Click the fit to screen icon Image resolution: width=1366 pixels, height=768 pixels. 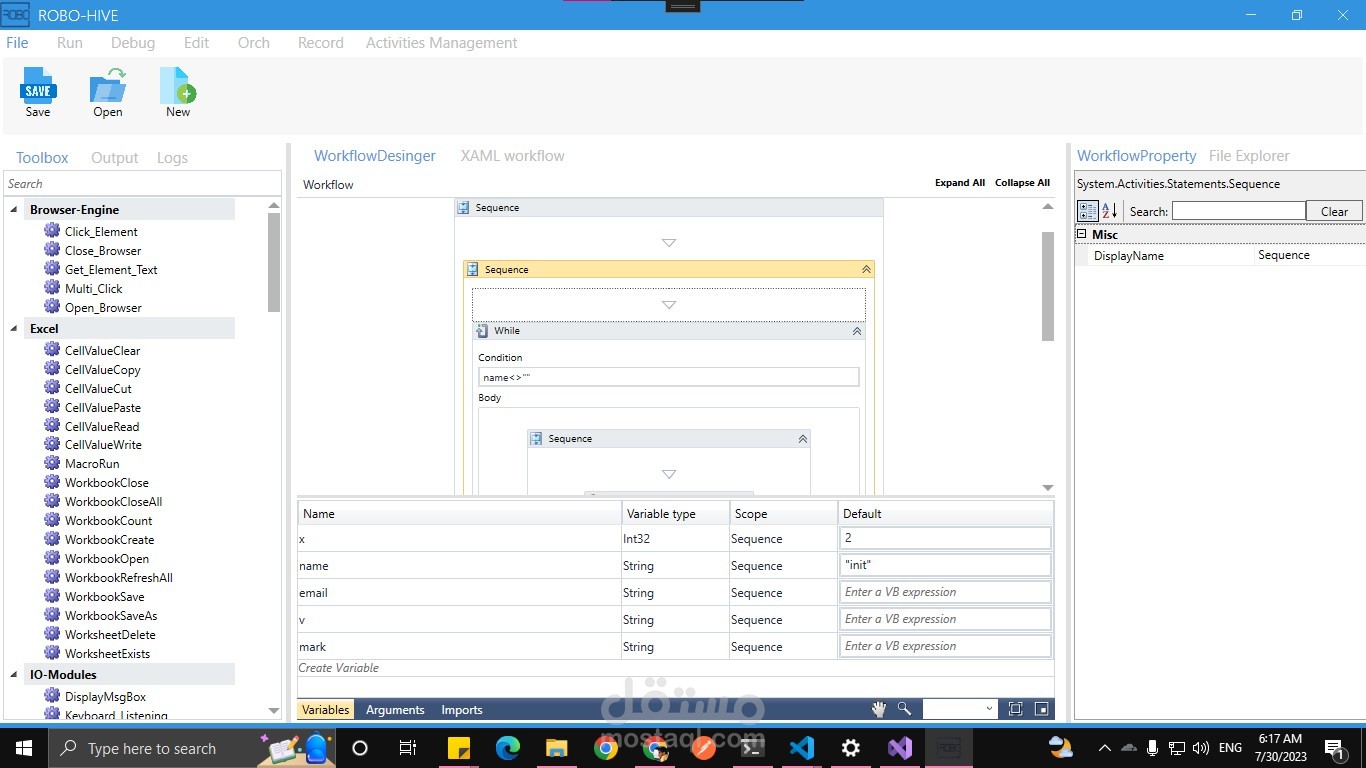pos(1015,709)
